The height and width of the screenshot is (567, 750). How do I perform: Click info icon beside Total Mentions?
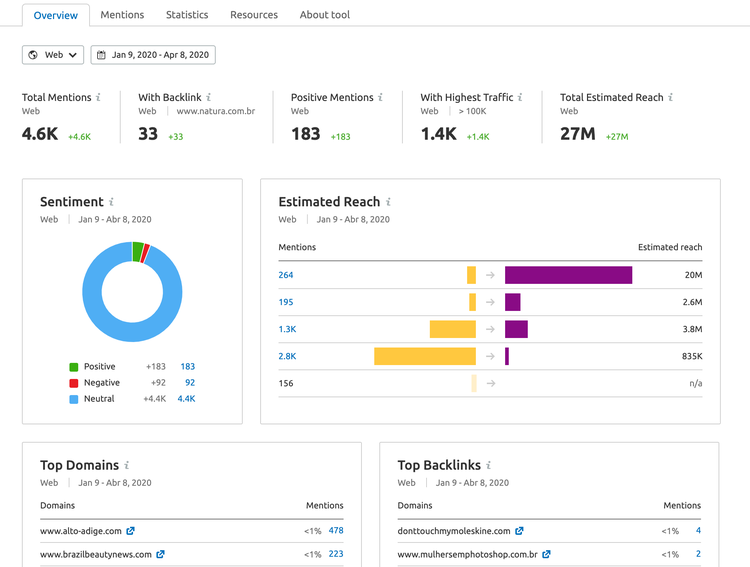98,97
